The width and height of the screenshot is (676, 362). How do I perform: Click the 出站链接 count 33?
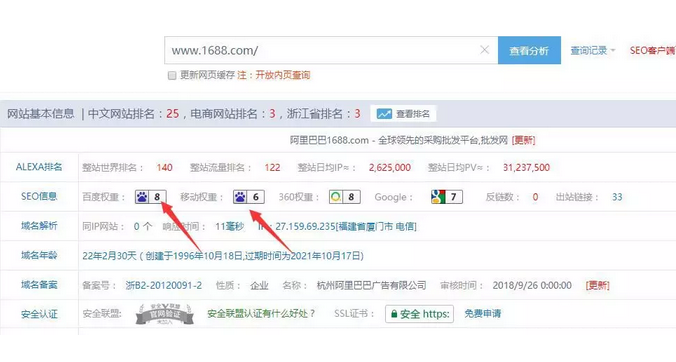[x=617, y=197]
